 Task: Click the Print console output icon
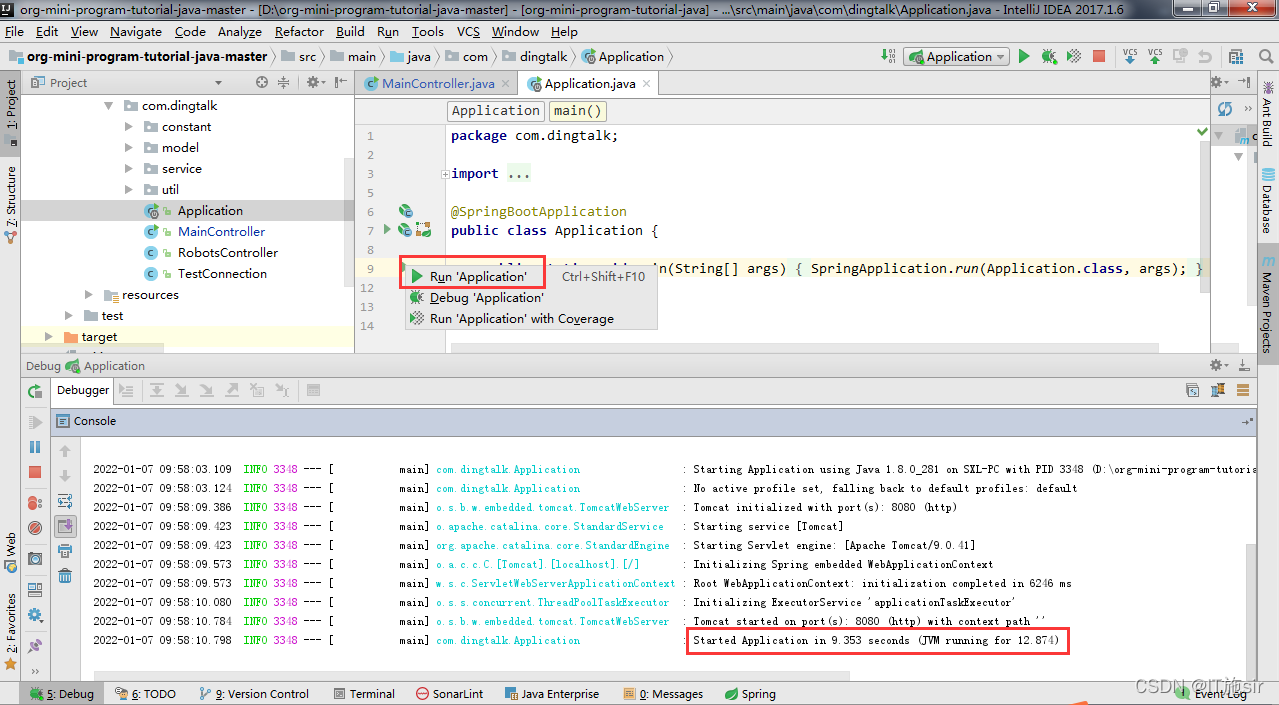click(x=65, y=550)
